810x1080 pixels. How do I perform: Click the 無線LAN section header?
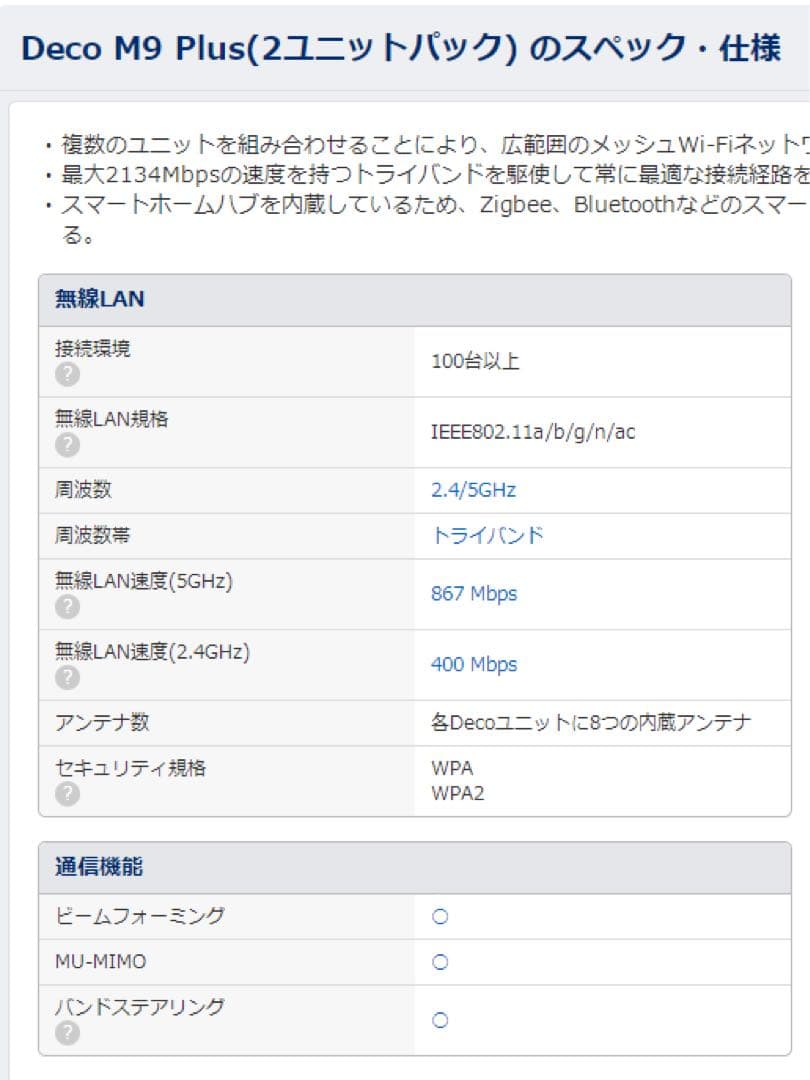click(x=415, y=300)
